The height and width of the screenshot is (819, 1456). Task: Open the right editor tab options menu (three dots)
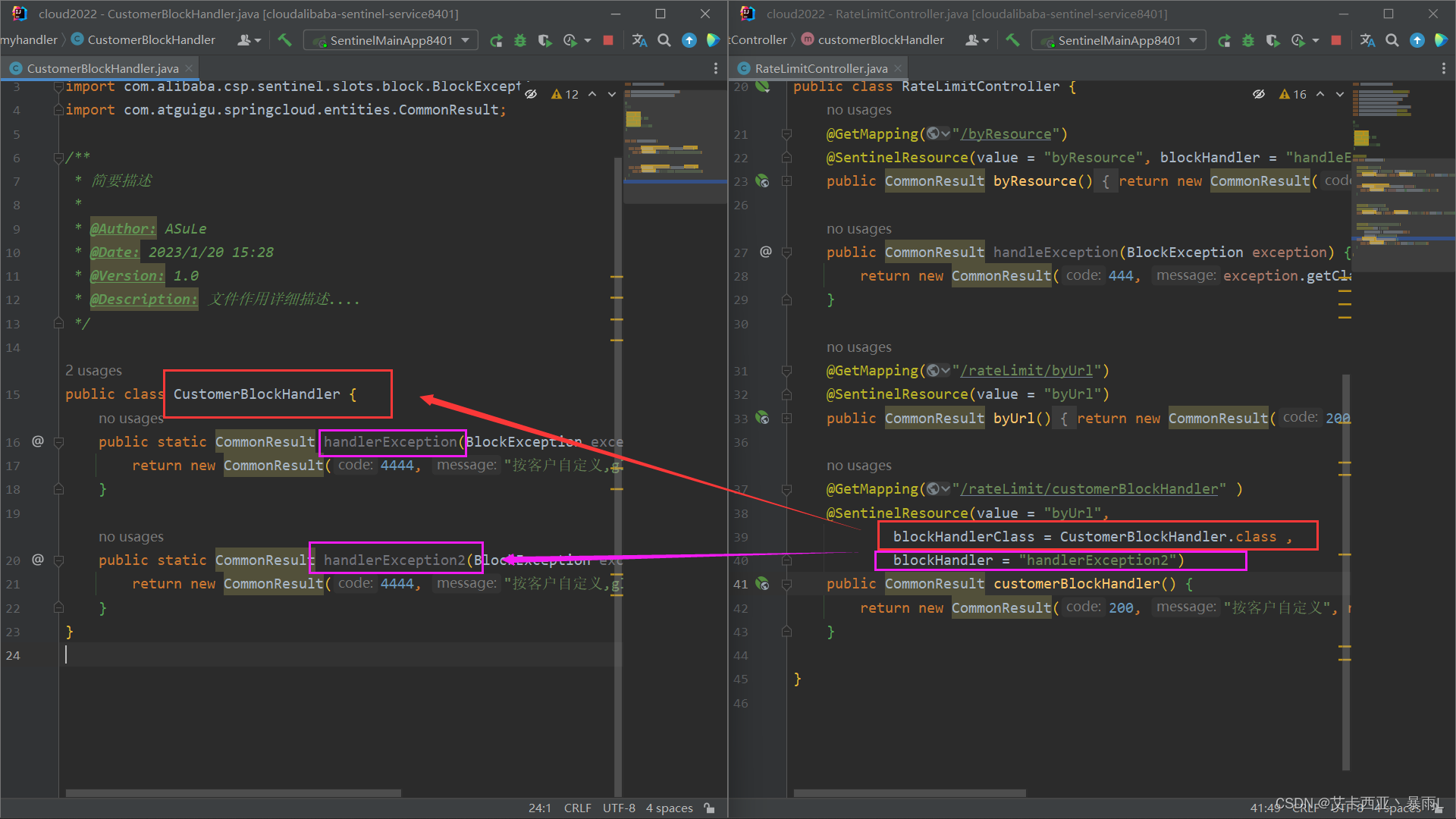pos(1443,68)
